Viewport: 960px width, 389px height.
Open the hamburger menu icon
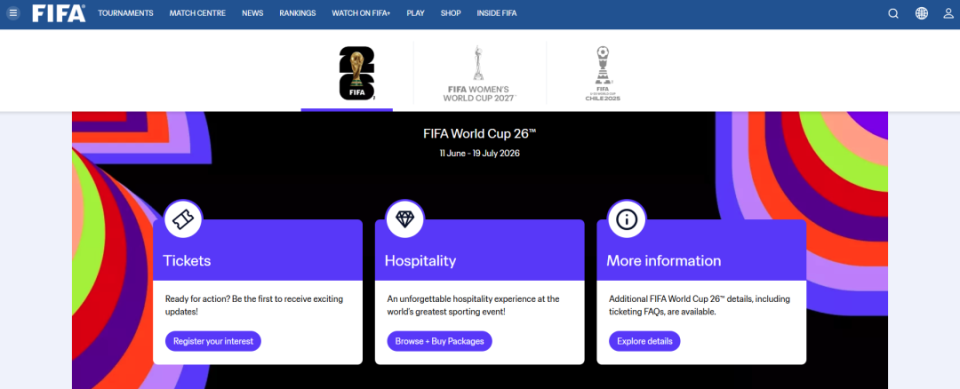click(x=13, y=13)
